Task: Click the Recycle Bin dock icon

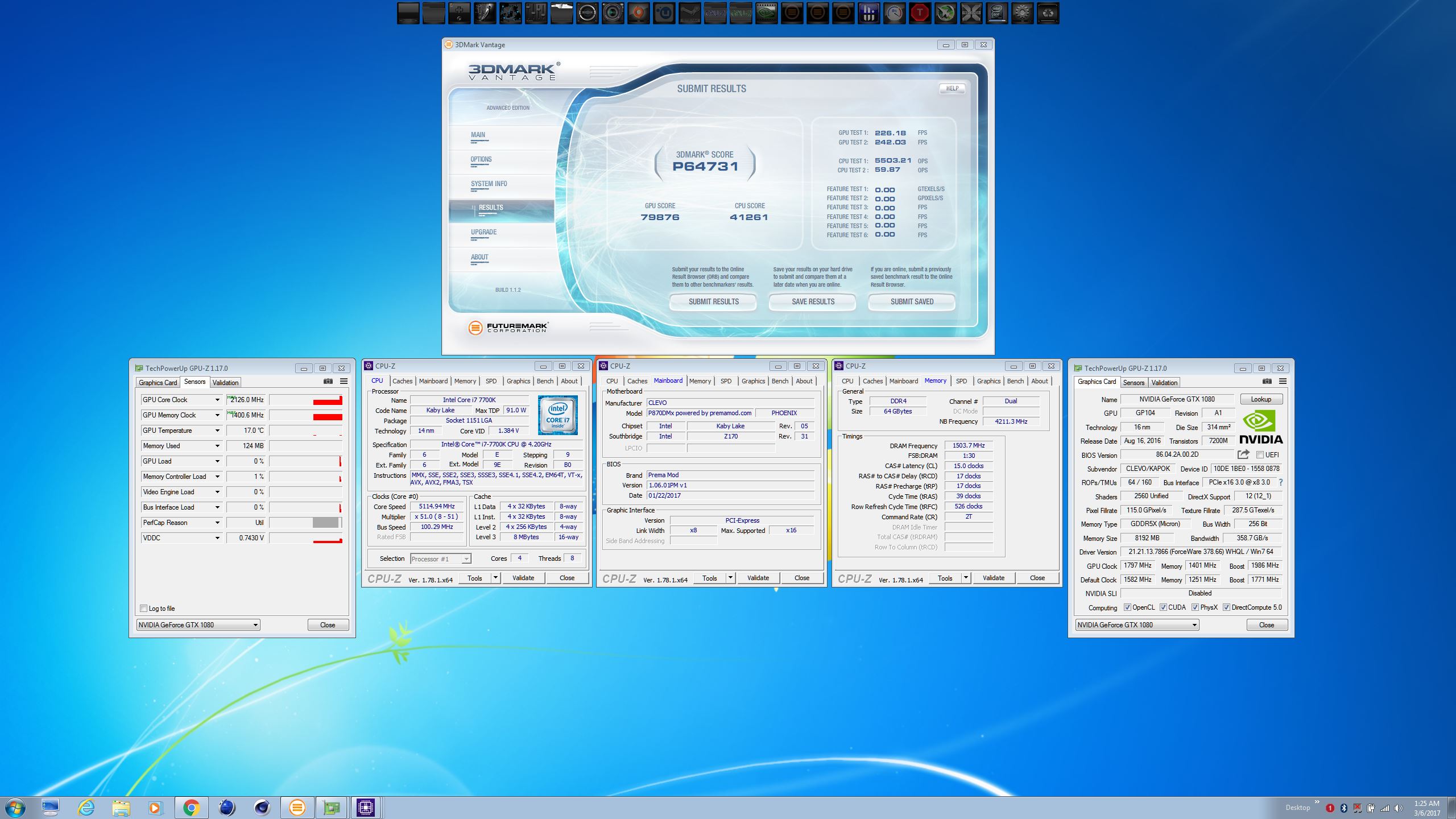Action: tap(1048, 13)
